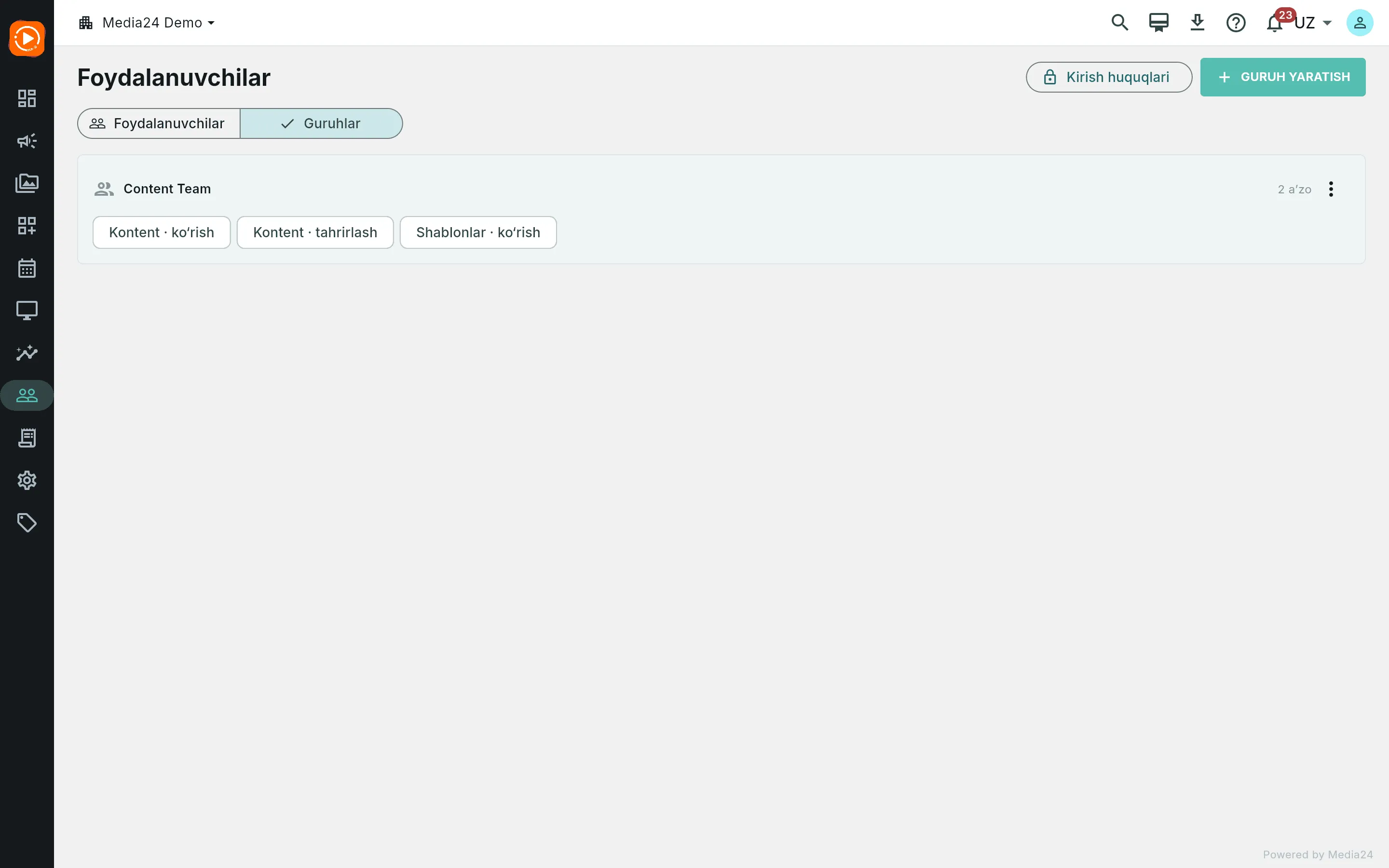1389x868 pixels.
Task: Click the download icon in header
Action: 1197,23
